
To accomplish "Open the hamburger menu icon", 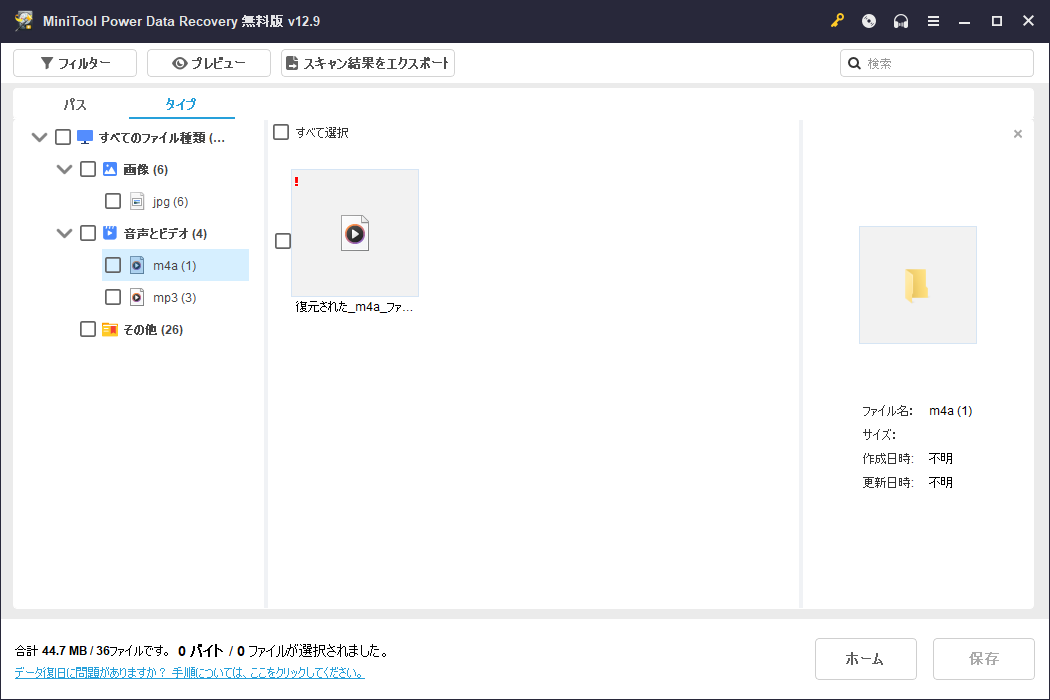I will click(933, 21).
